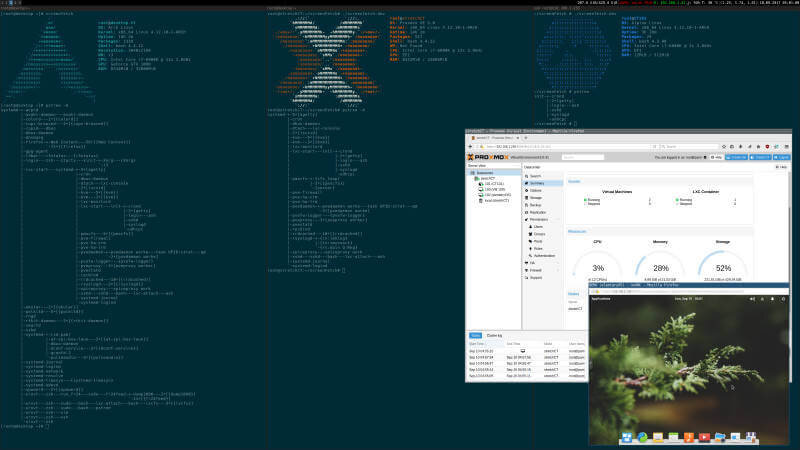The width and height of the screenshot is (800, 450).
Task: Select the Proxmox tab in Firefox tab bar
Action: (494, 138)
